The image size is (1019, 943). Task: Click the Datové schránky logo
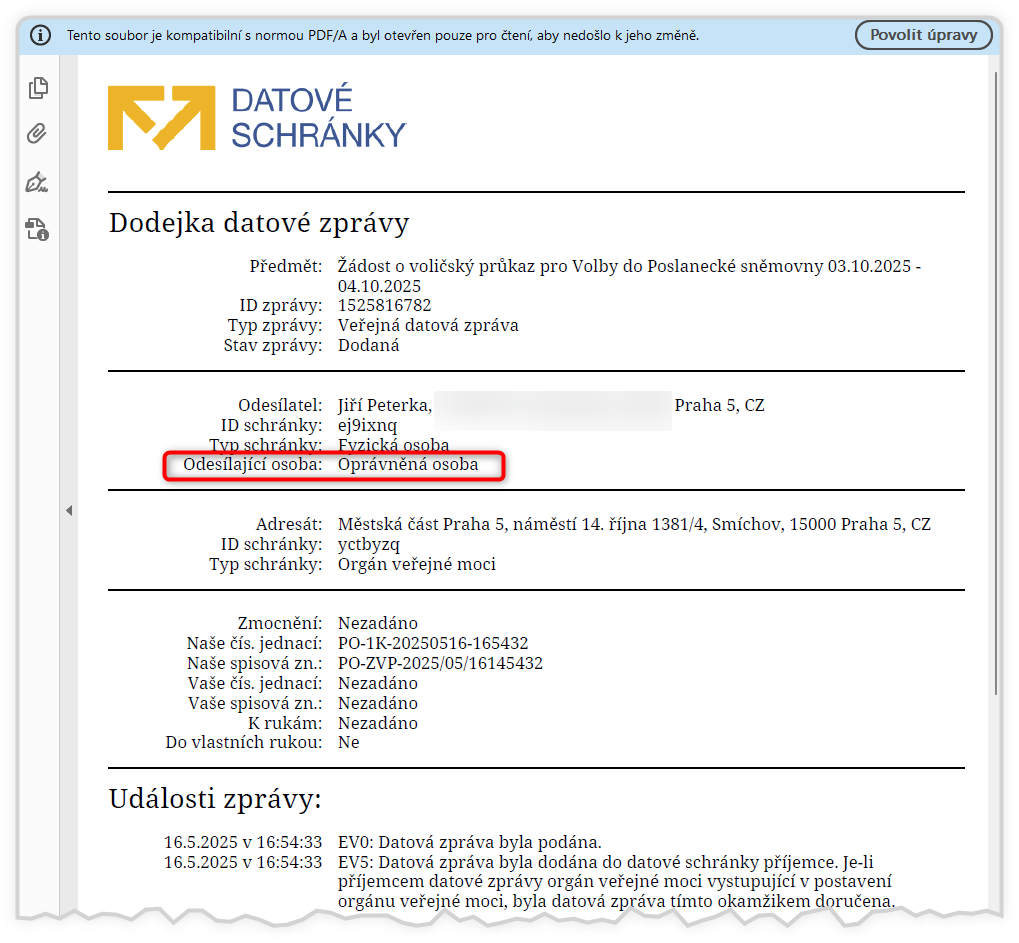coord(257,118)
